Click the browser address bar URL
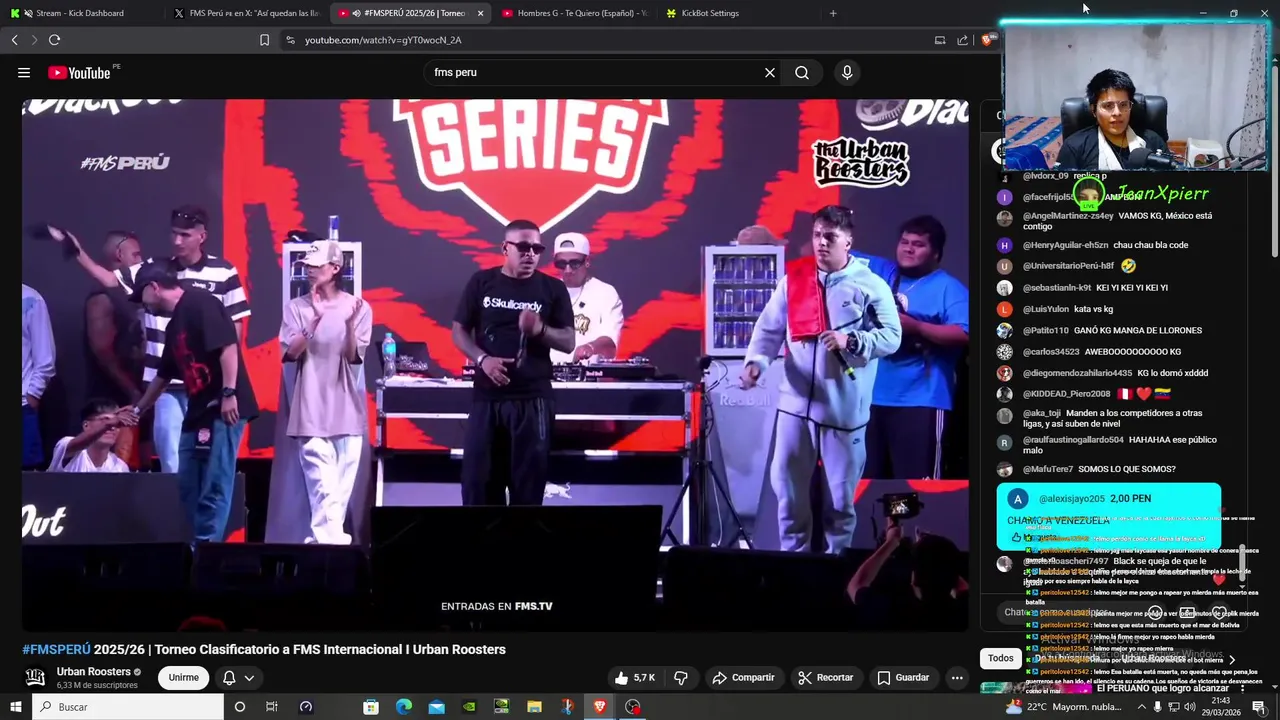Image resolution: width=1280 pixels, height=720 pixels. click(383, 40)
